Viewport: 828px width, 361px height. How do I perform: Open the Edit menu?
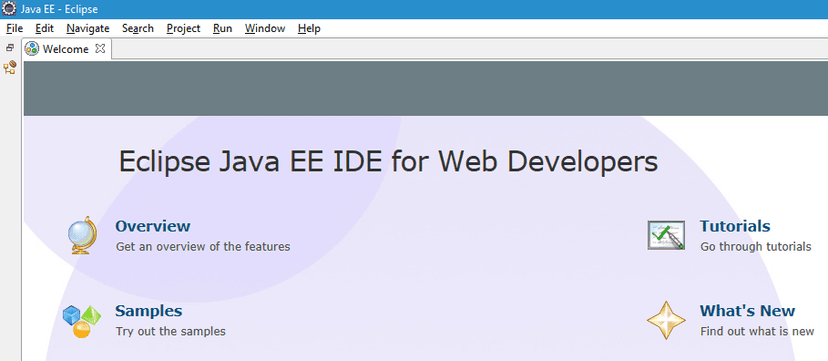click(44, 28)
